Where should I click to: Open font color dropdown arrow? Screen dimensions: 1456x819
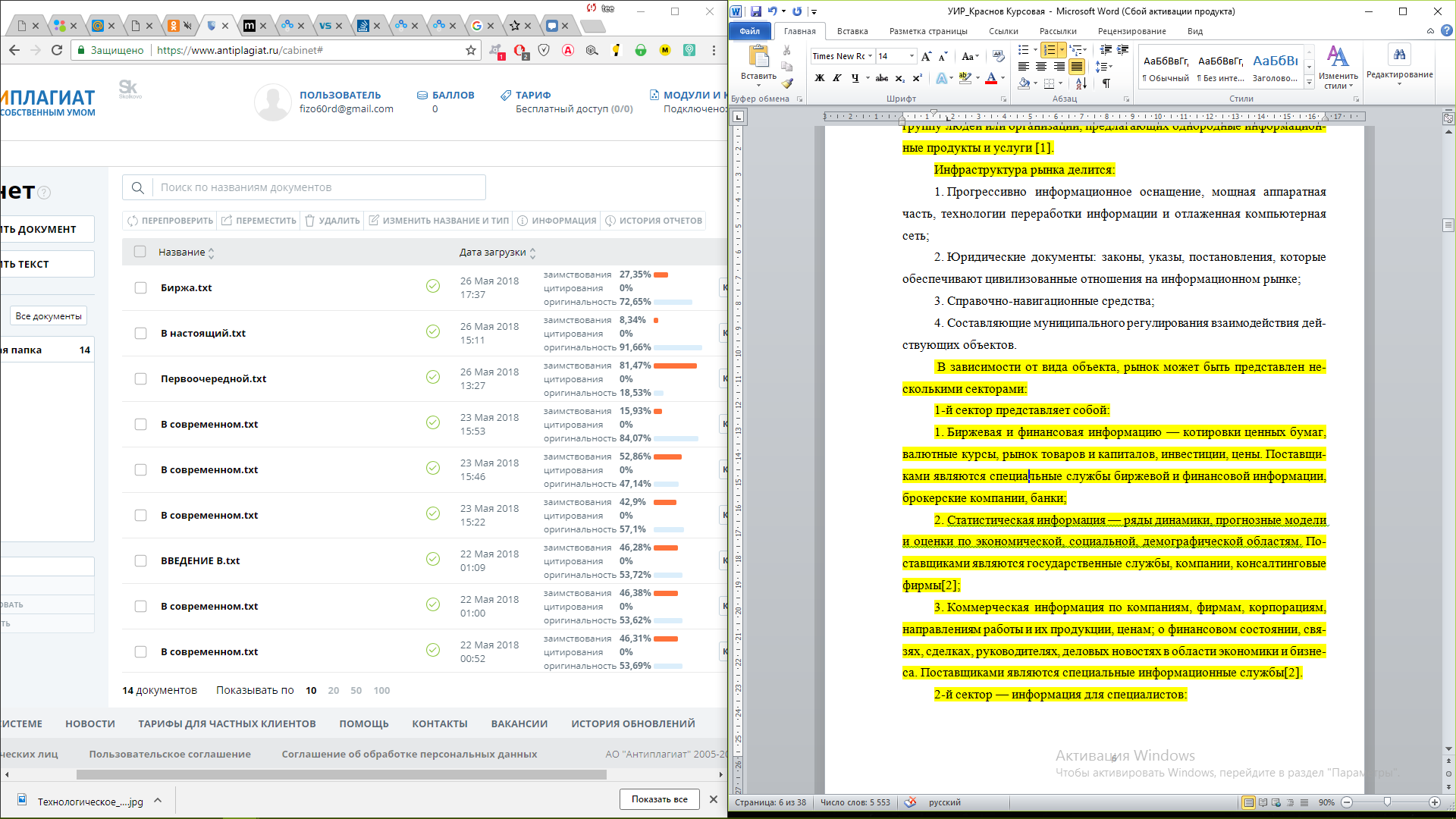(1003, 78)
